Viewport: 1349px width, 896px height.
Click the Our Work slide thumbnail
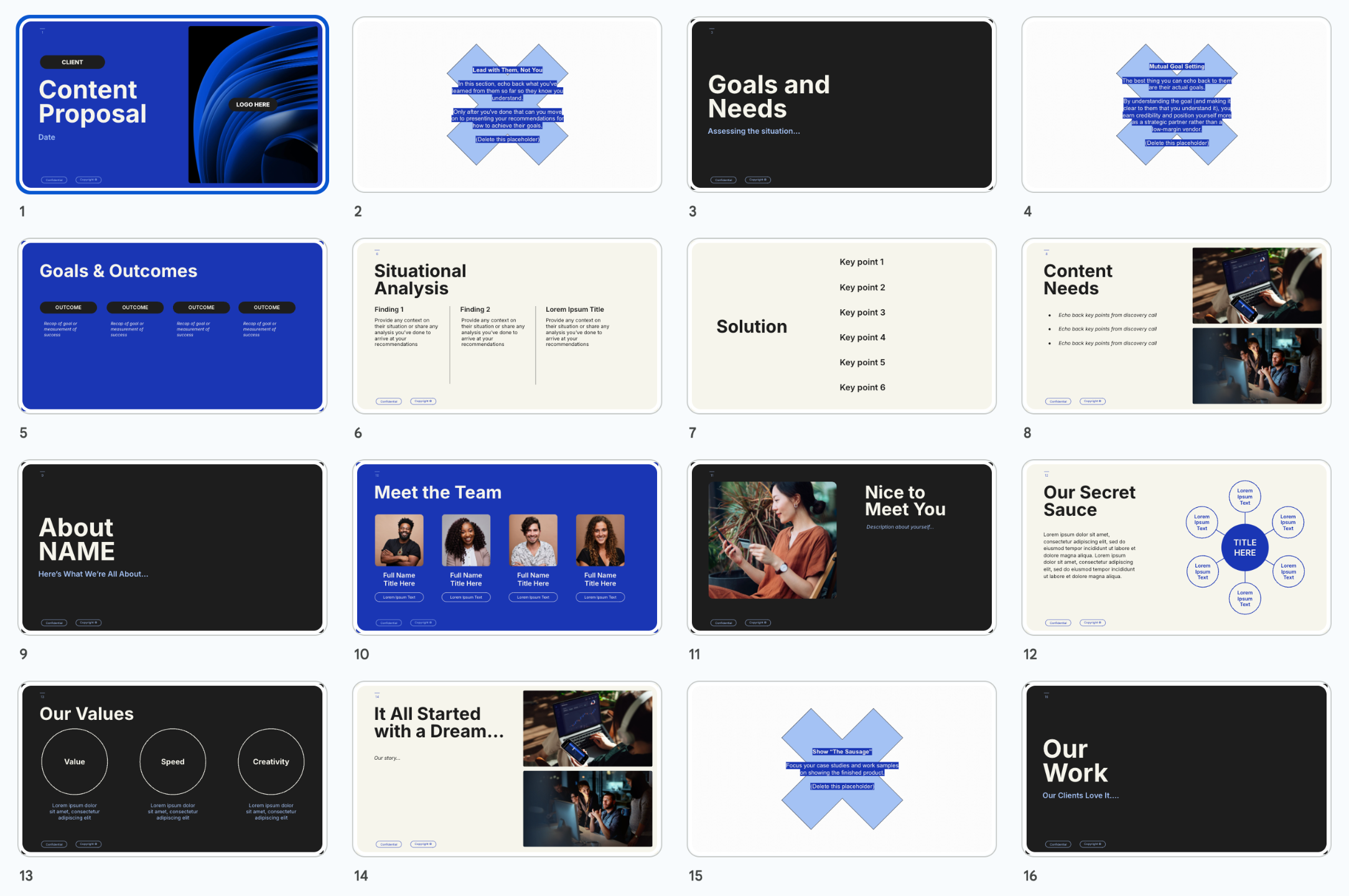pos(1176,769)
